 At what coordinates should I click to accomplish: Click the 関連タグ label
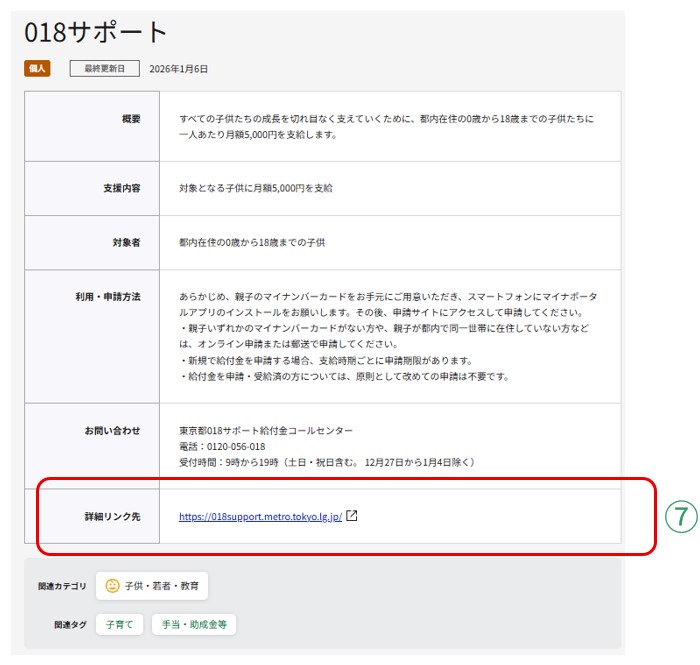point(70,625)
